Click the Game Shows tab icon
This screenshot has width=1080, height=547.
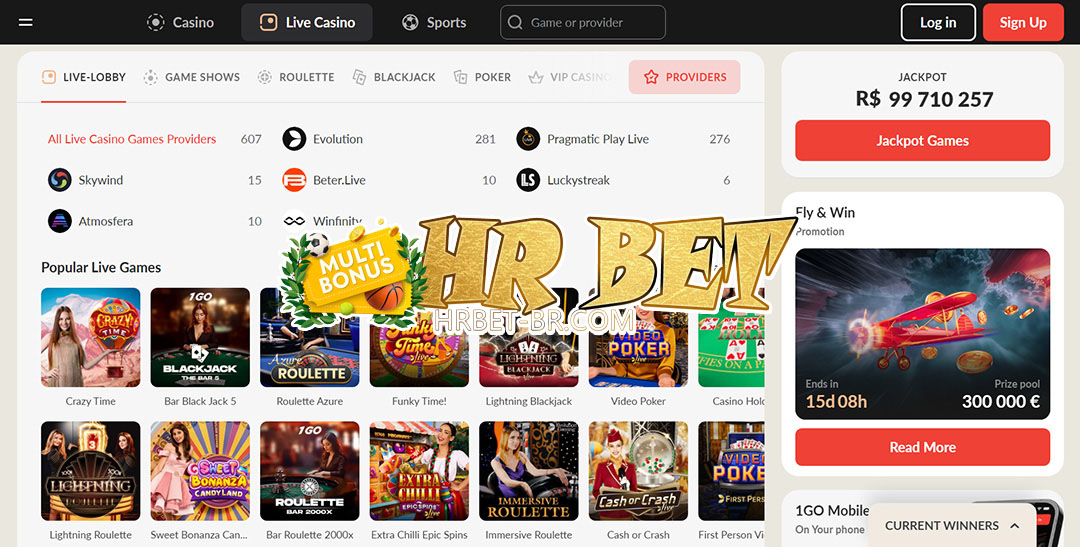tap(150, 77)
